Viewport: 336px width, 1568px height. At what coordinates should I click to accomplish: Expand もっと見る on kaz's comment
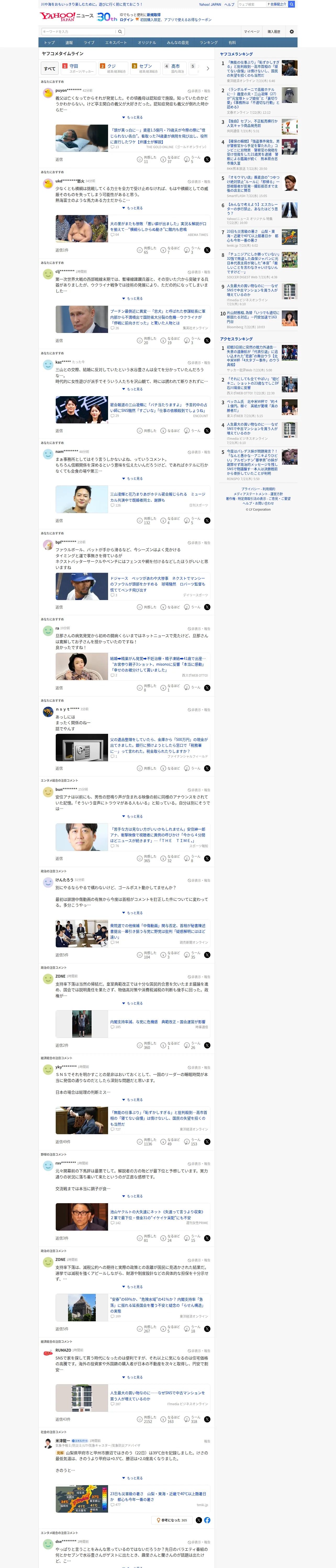132,389
